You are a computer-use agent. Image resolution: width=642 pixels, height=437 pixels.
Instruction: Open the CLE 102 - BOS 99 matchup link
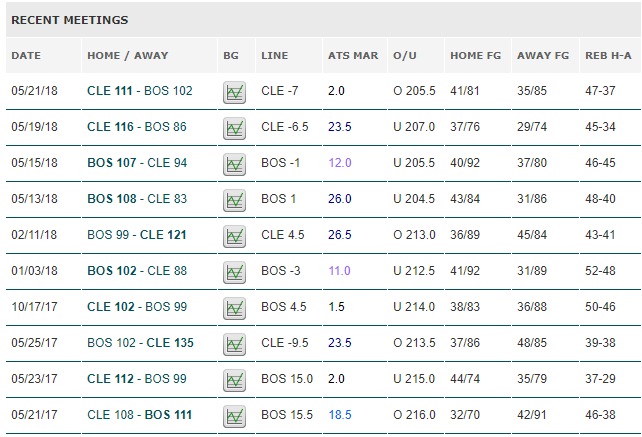click(x=137, y=307)
